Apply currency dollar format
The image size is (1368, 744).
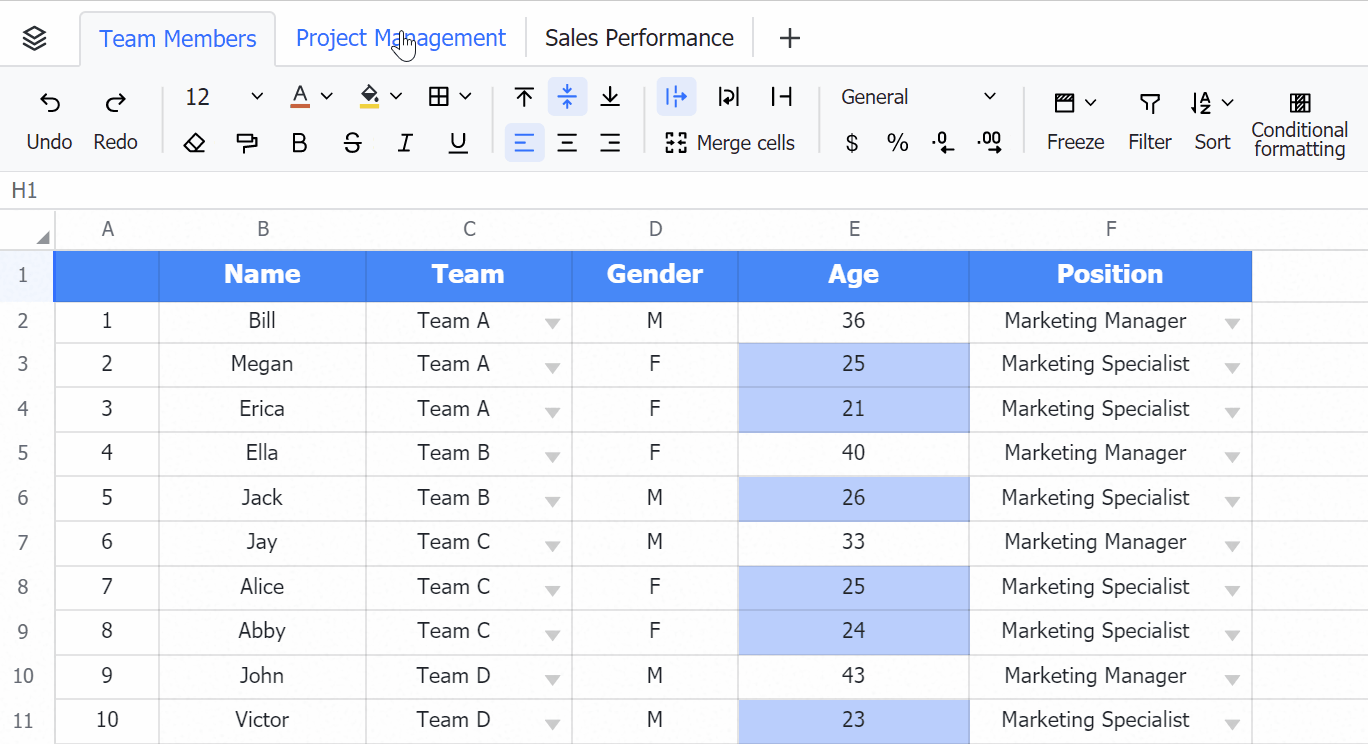[x=852, y=143]
